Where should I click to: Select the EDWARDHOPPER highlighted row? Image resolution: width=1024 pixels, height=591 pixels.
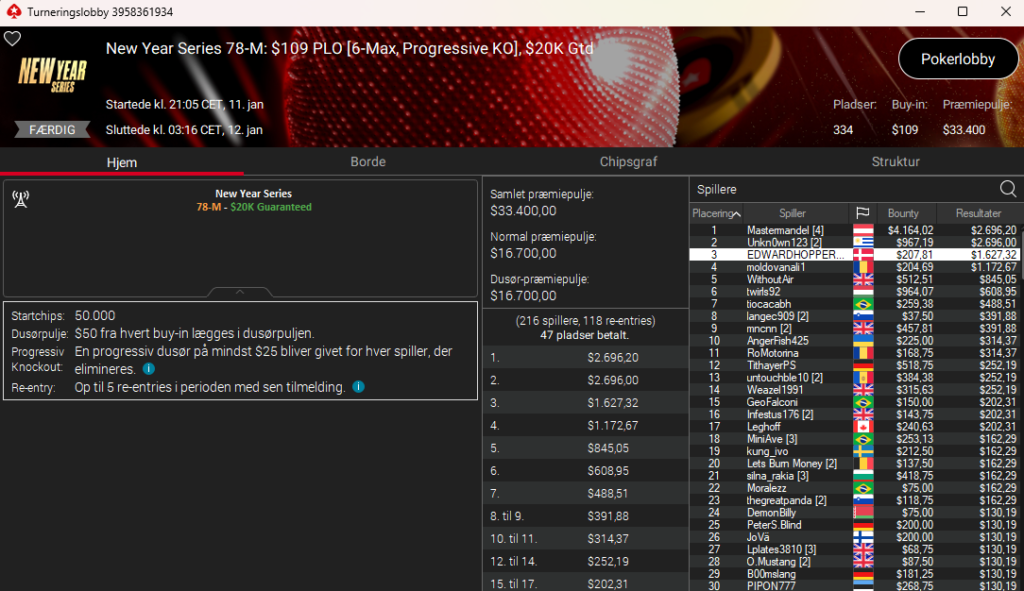click(x=855, y=255)
